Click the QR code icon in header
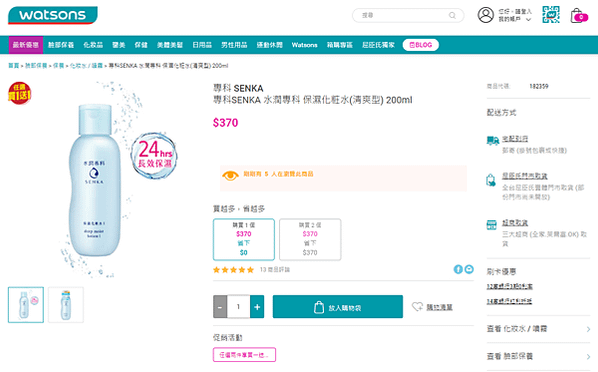Image resolution: width=598 pixels, height=372 pixels. click(551, 14)
